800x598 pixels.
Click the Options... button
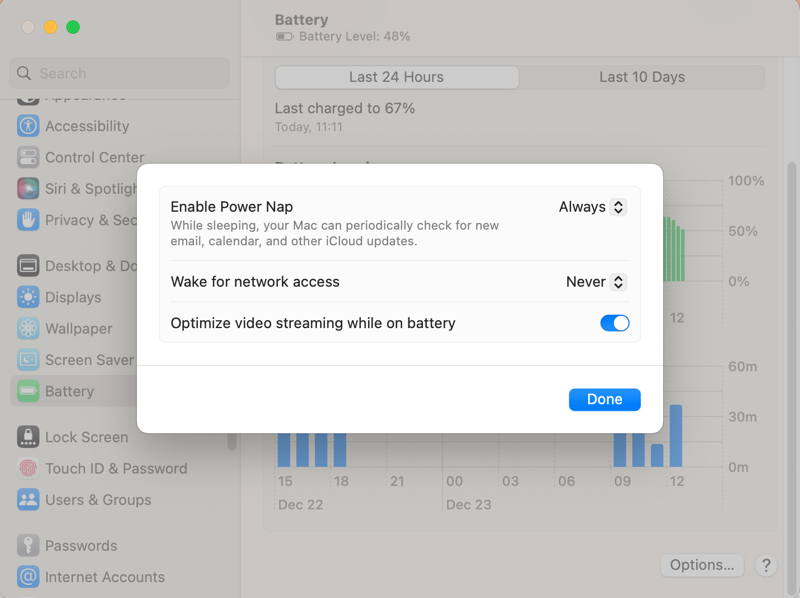click(702, 565)
